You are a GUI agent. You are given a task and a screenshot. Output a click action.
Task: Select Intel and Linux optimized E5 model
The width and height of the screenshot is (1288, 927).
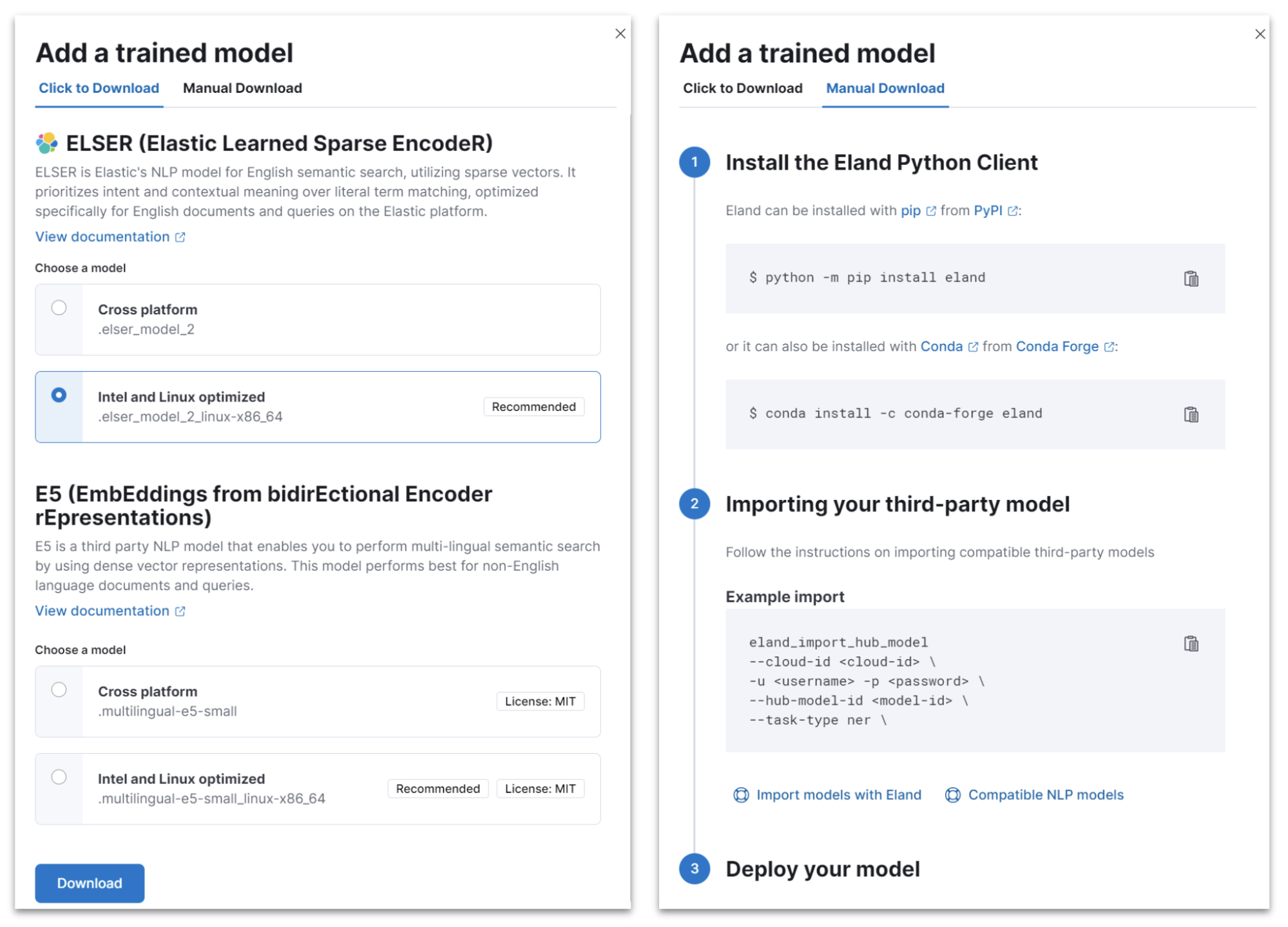[x=60, y=777]
